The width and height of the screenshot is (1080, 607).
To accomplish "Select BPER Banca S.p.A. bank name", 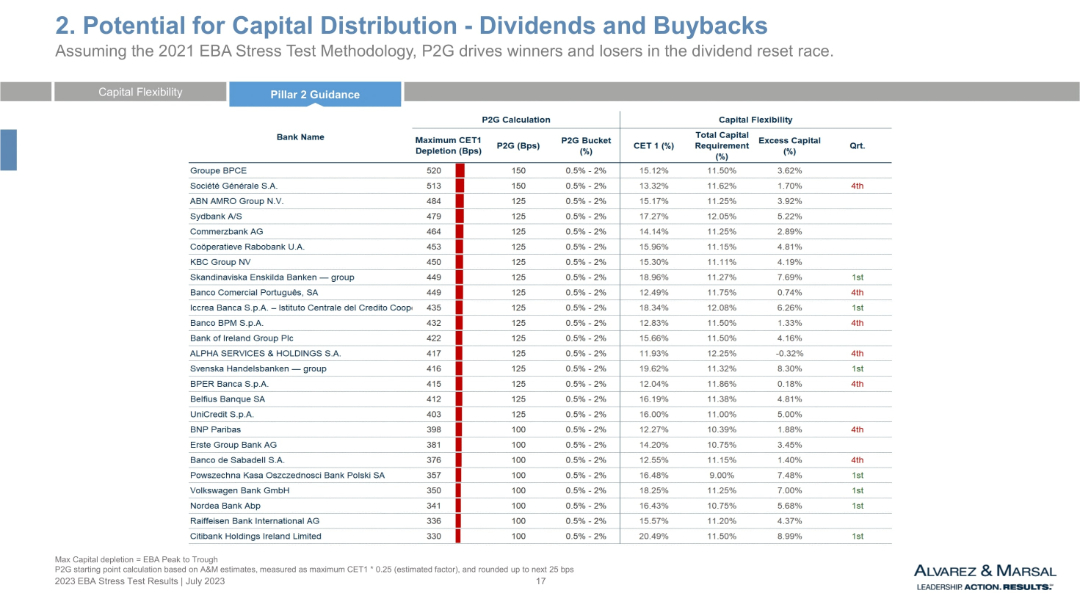I will (229, 384).
